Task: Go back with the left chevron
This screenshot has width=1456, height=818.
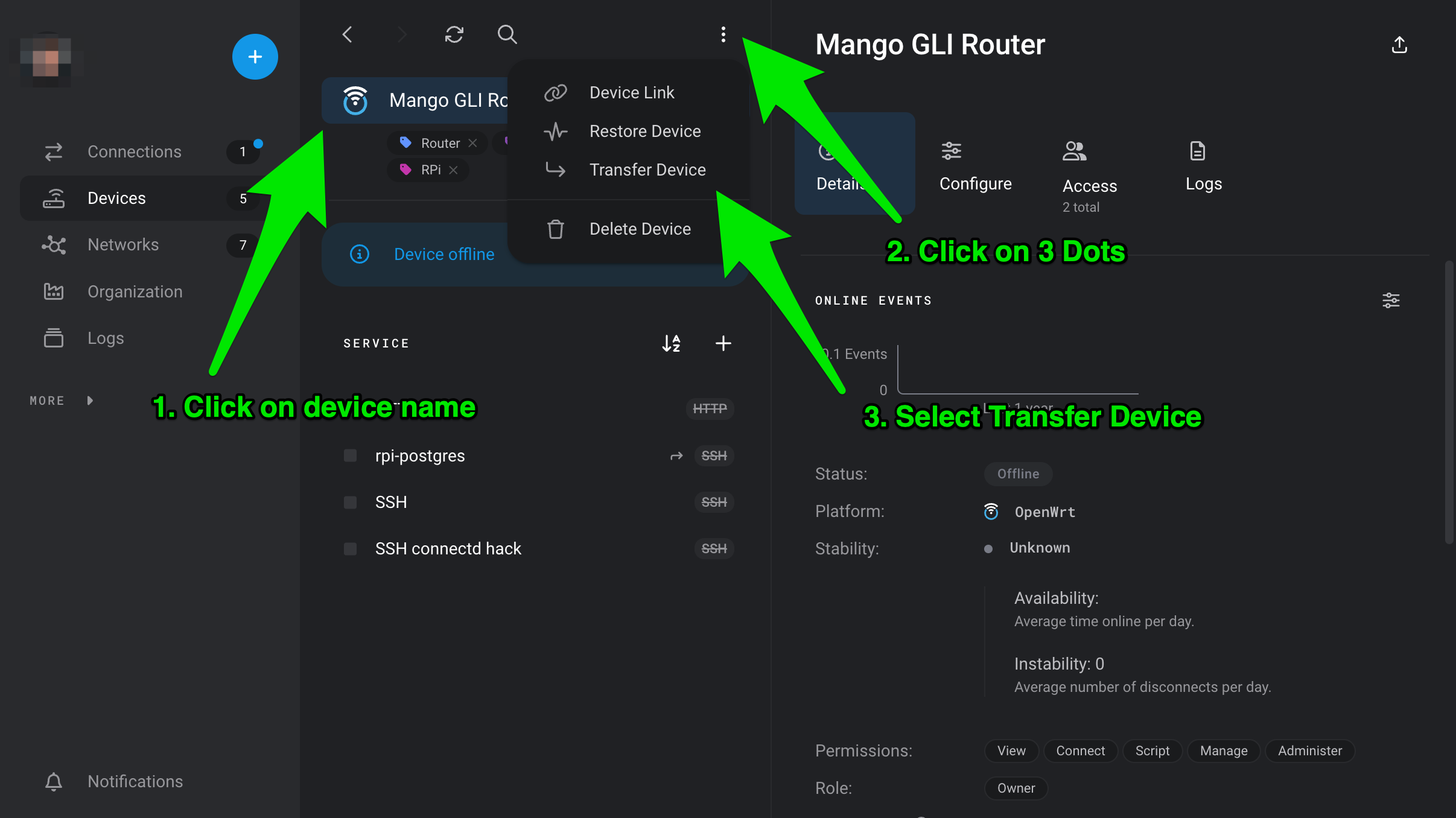Action: click(347, 34)
